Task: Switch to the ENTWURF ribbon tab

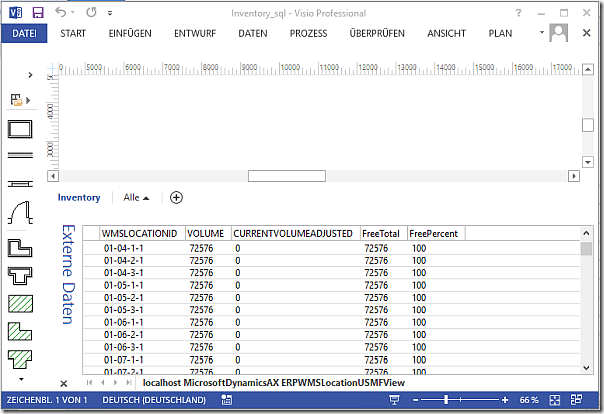Action: [195, 34]
